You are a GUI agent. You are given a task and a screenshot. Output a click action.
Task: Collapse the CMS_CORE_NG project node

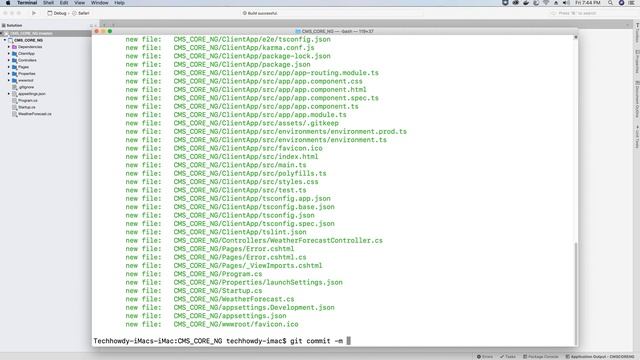5,40
